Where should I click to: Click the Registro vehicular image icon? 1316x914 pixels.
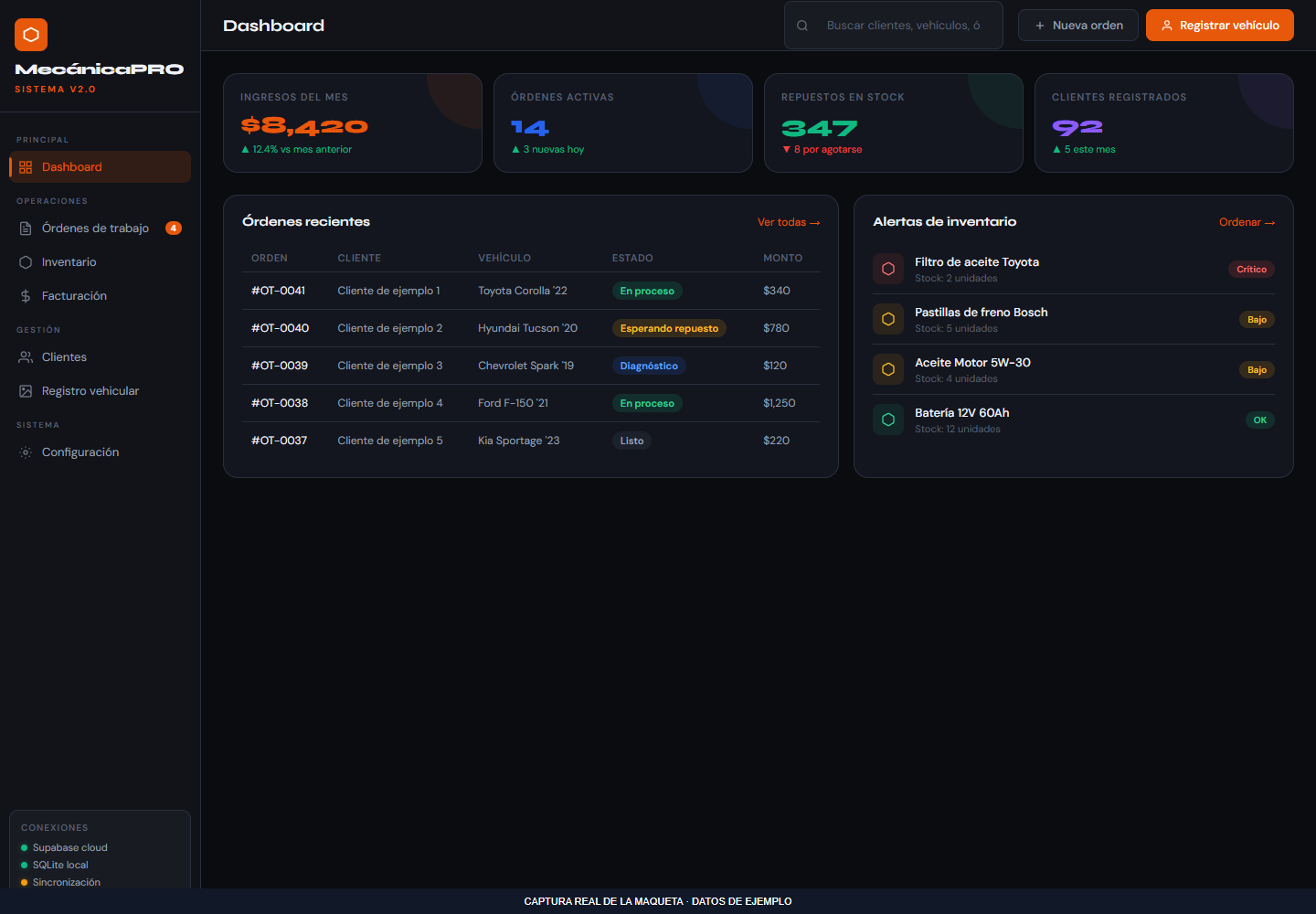click(x=26, y=391)
